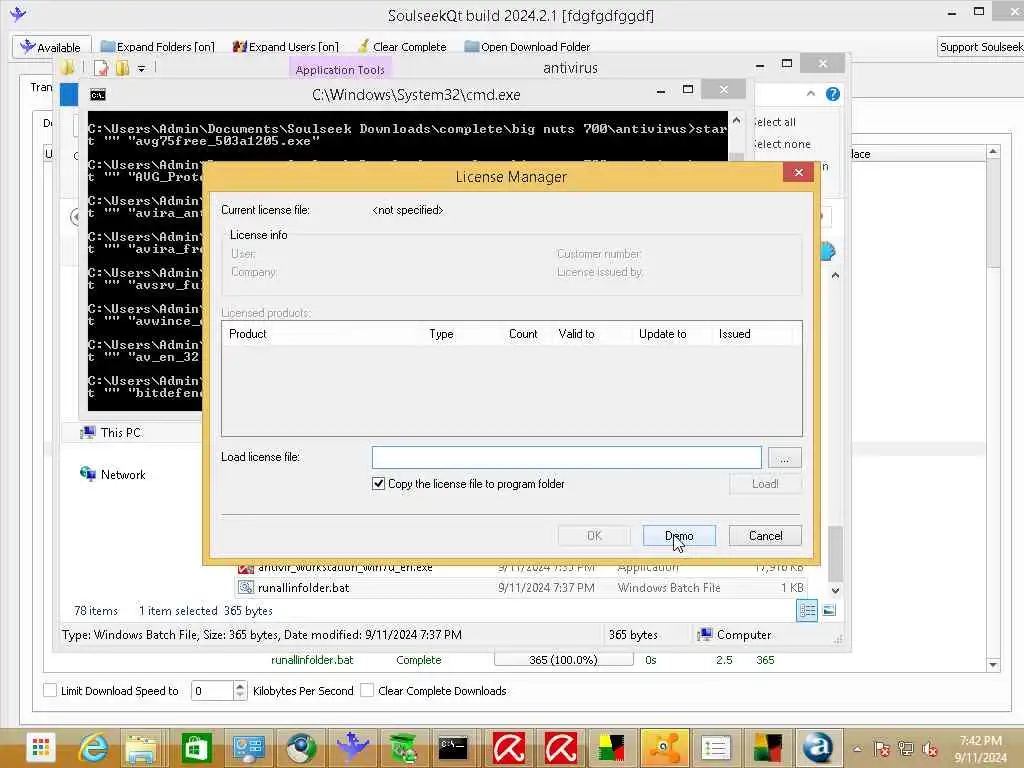
Task: Click into the Load license file field
Action: [566, 457]
